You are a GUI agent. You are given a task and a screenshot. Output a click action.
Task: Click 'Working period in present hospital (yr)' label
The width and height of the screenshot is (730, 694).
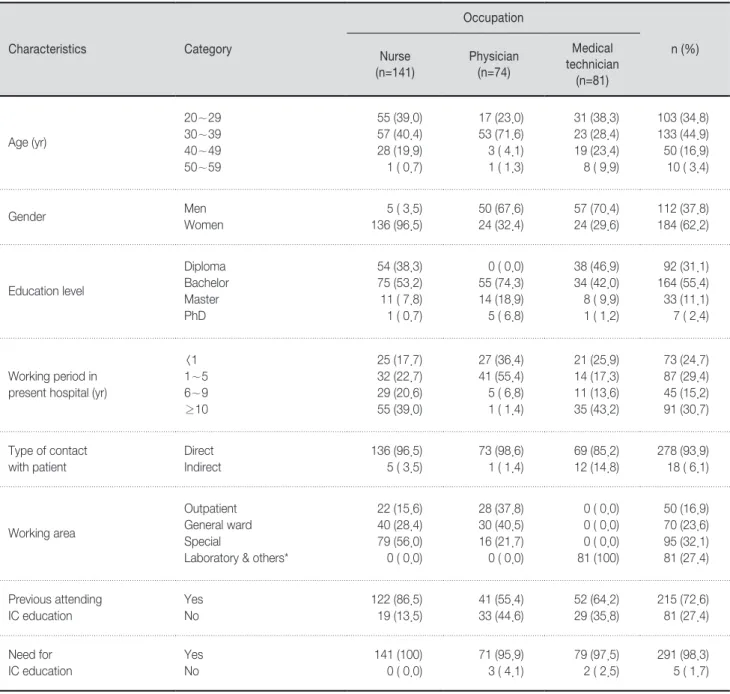click(57, 384)
